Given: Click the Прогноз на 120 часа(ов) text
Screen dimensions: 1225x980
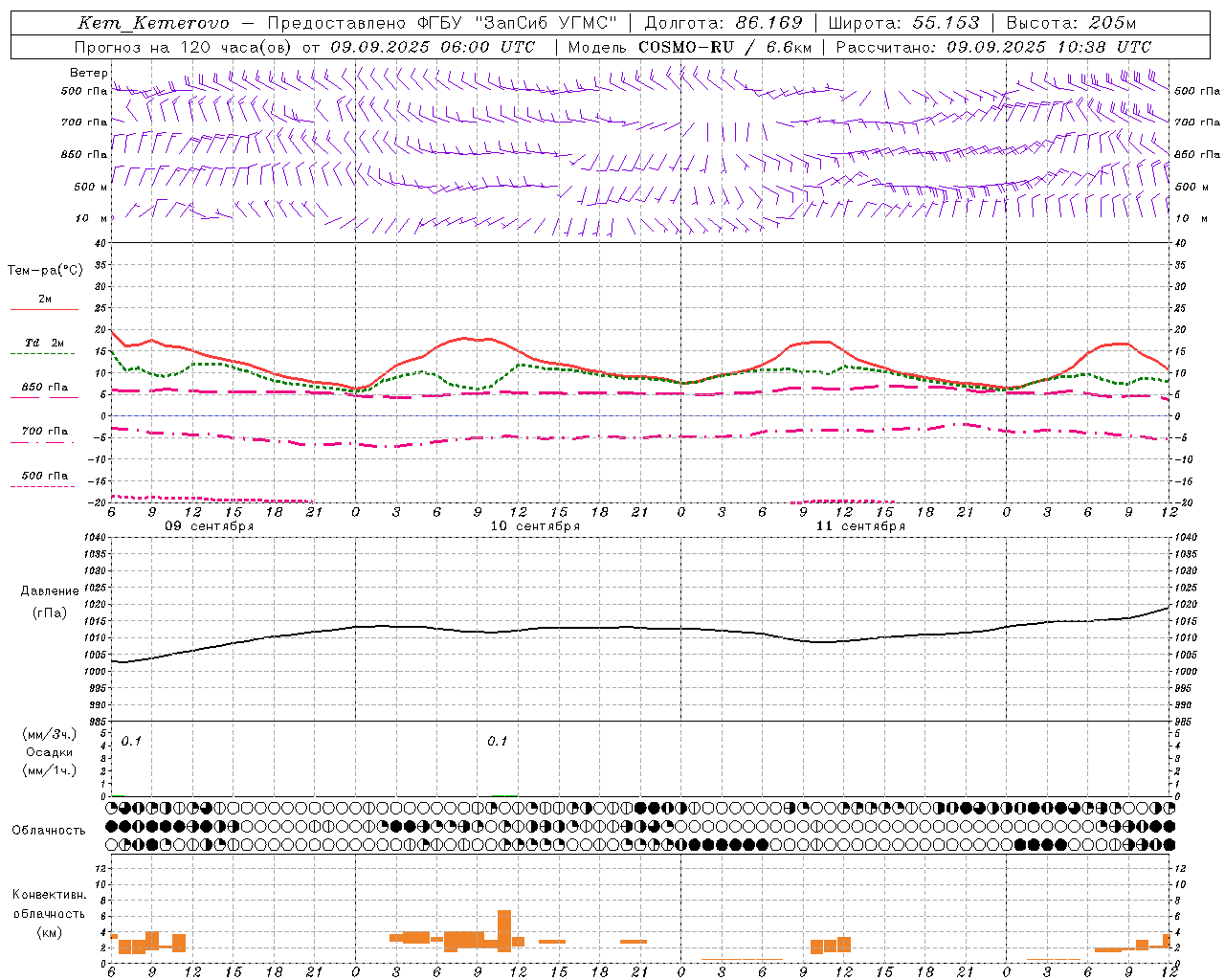Looking at the screenshot, I should tap(184, 47).
